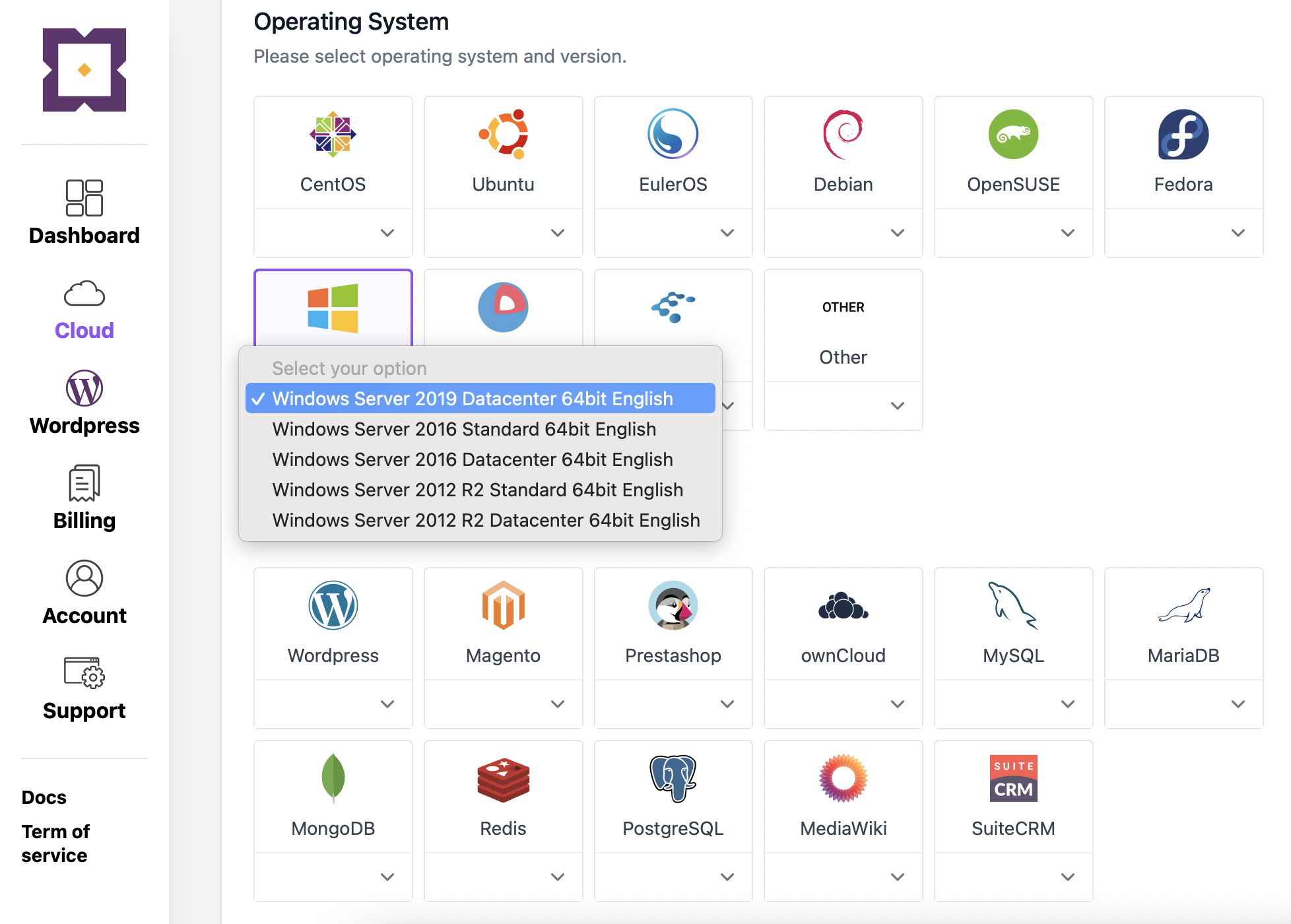1291x924 pixels.
Task: Click the purple logo in the sidebar
Action: coord(84,70)
